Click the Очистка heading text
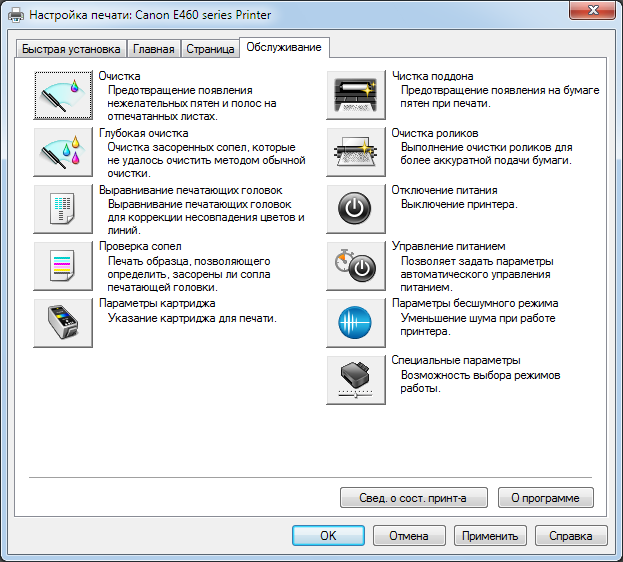 120,76
